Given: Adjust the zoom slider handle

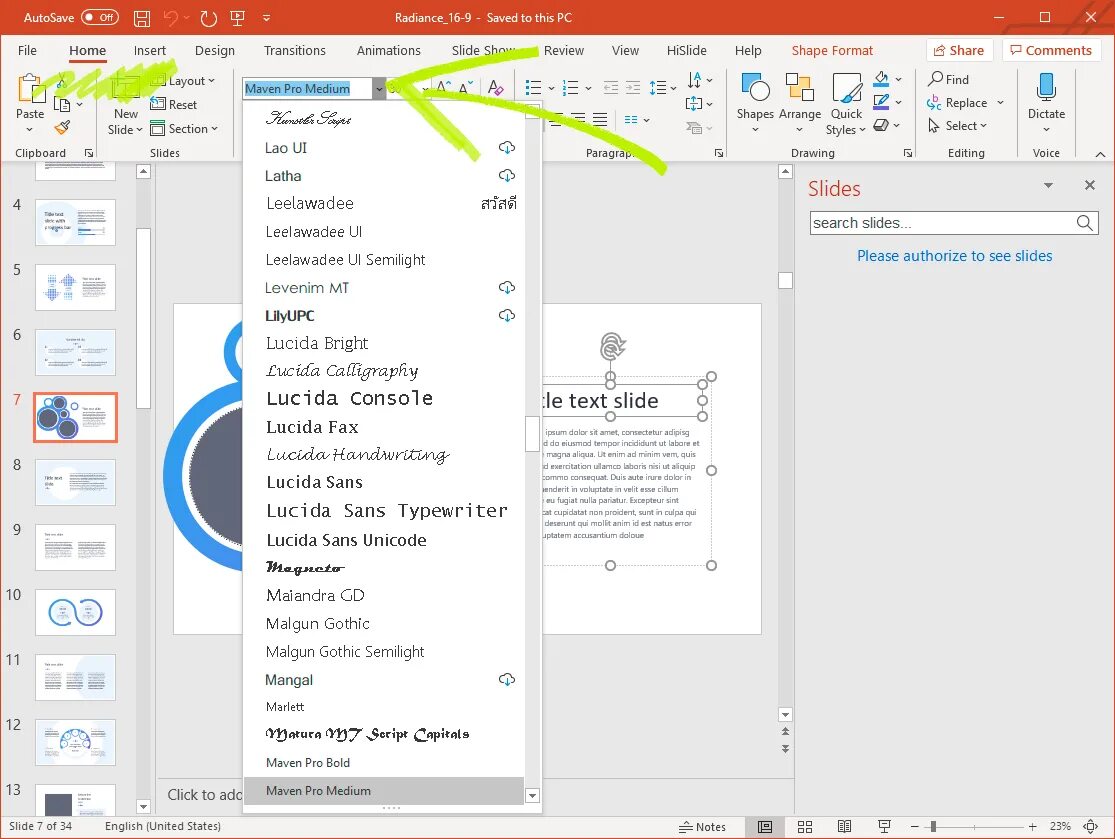Looking at the screenshot, I should pos(933,826).
